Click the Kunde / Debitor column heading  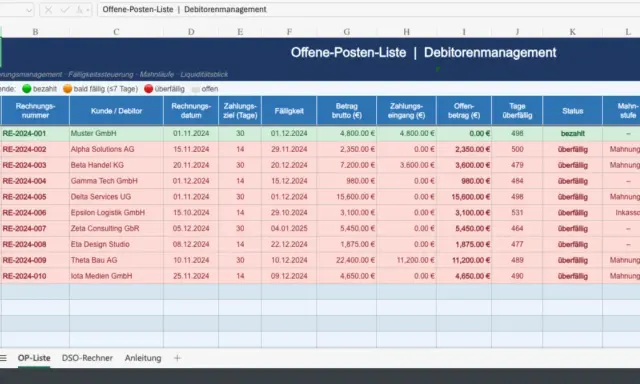[x=116, y=111]
